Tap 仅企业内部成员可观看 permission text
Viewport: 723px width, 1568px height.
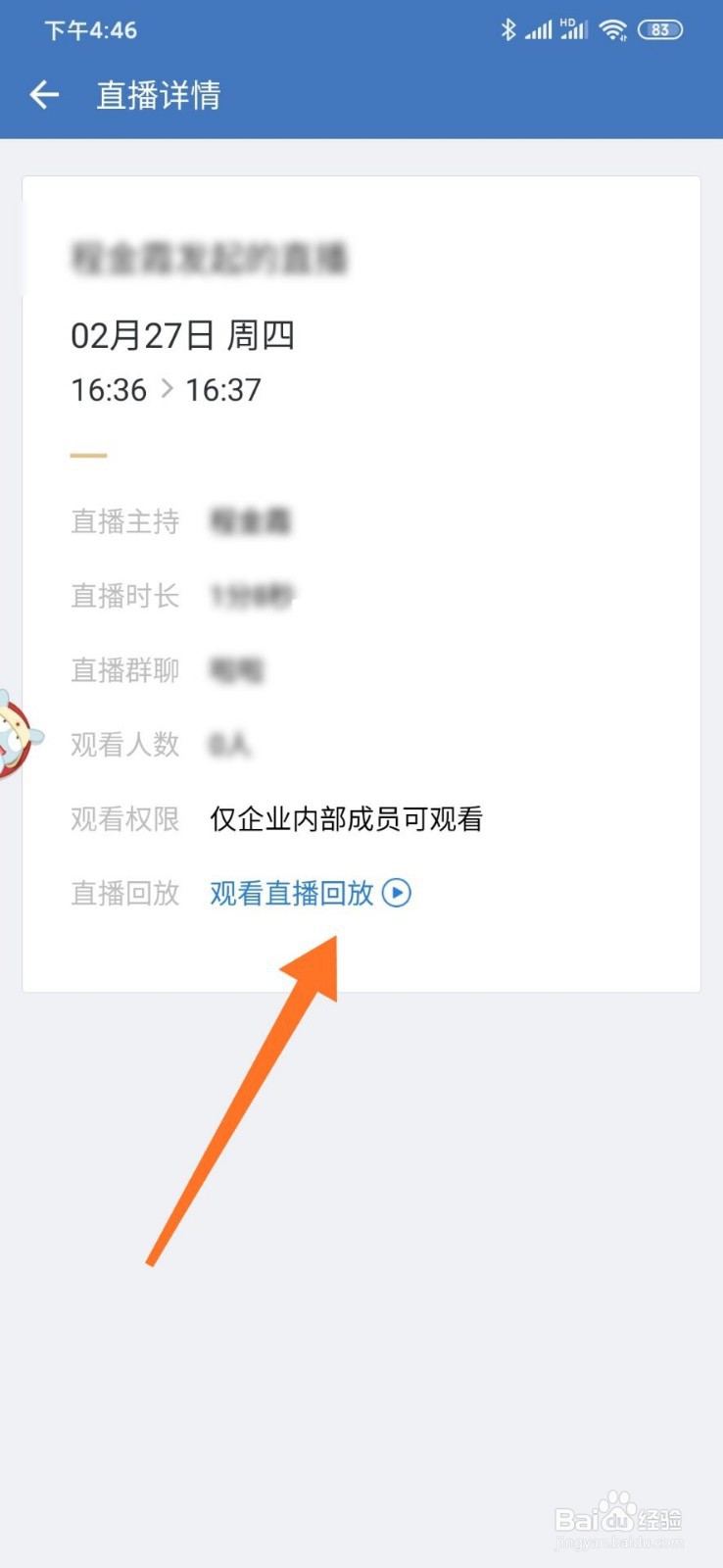347,819
